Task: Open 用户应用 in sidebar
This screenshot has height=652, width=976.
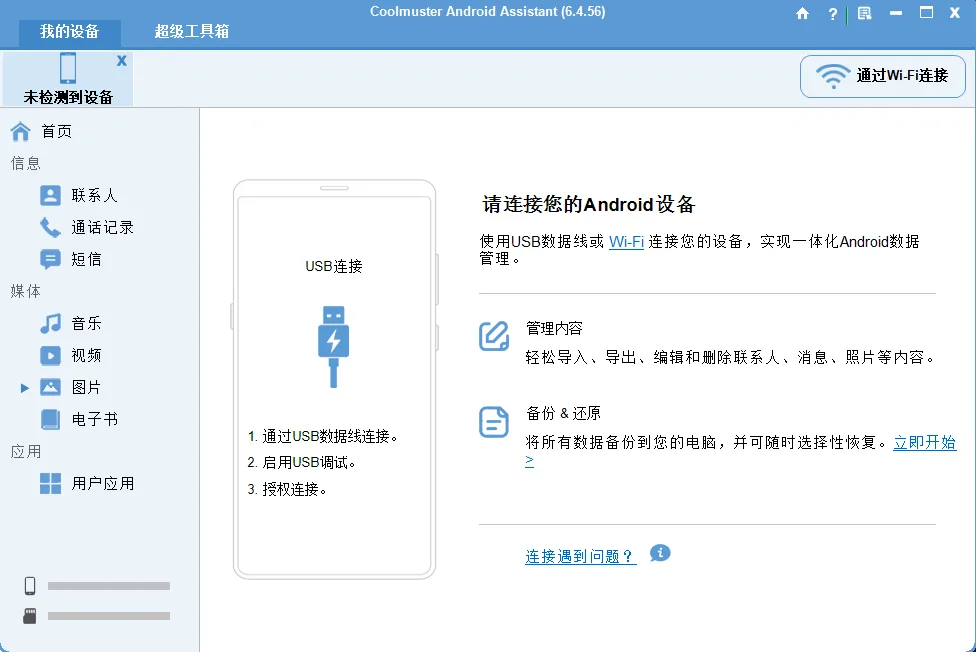Action: click(x=102, y=483)
